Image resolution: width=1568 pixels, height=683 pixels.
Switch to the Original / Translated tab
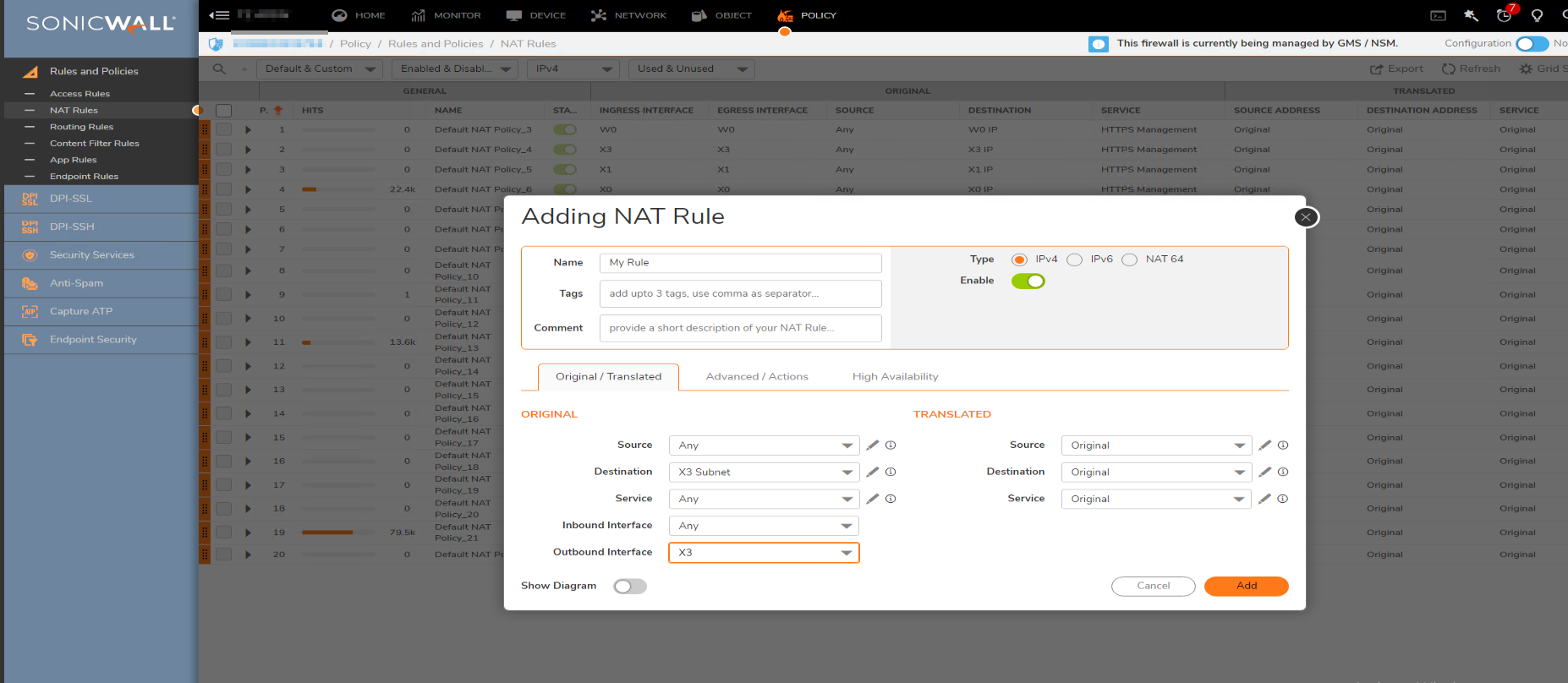tap(608, 377)
